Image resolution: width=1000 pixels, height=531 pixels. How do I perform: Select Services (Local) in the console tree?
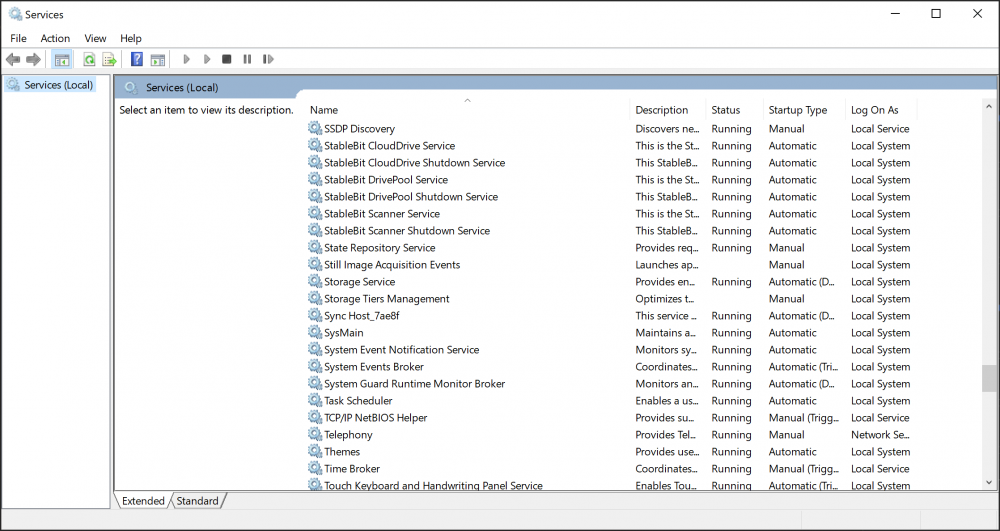[59, 85]
